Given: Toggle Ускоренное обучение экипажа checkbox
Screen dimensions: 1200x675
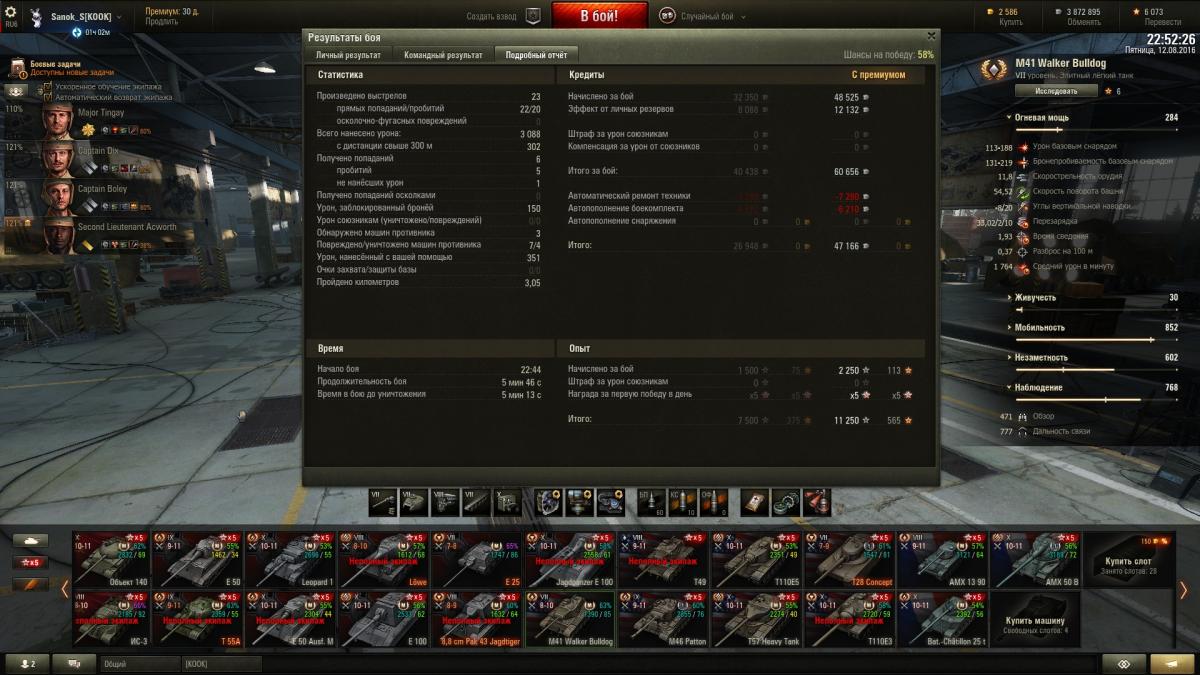Looking at the screenshot, I should coord(48,87).
